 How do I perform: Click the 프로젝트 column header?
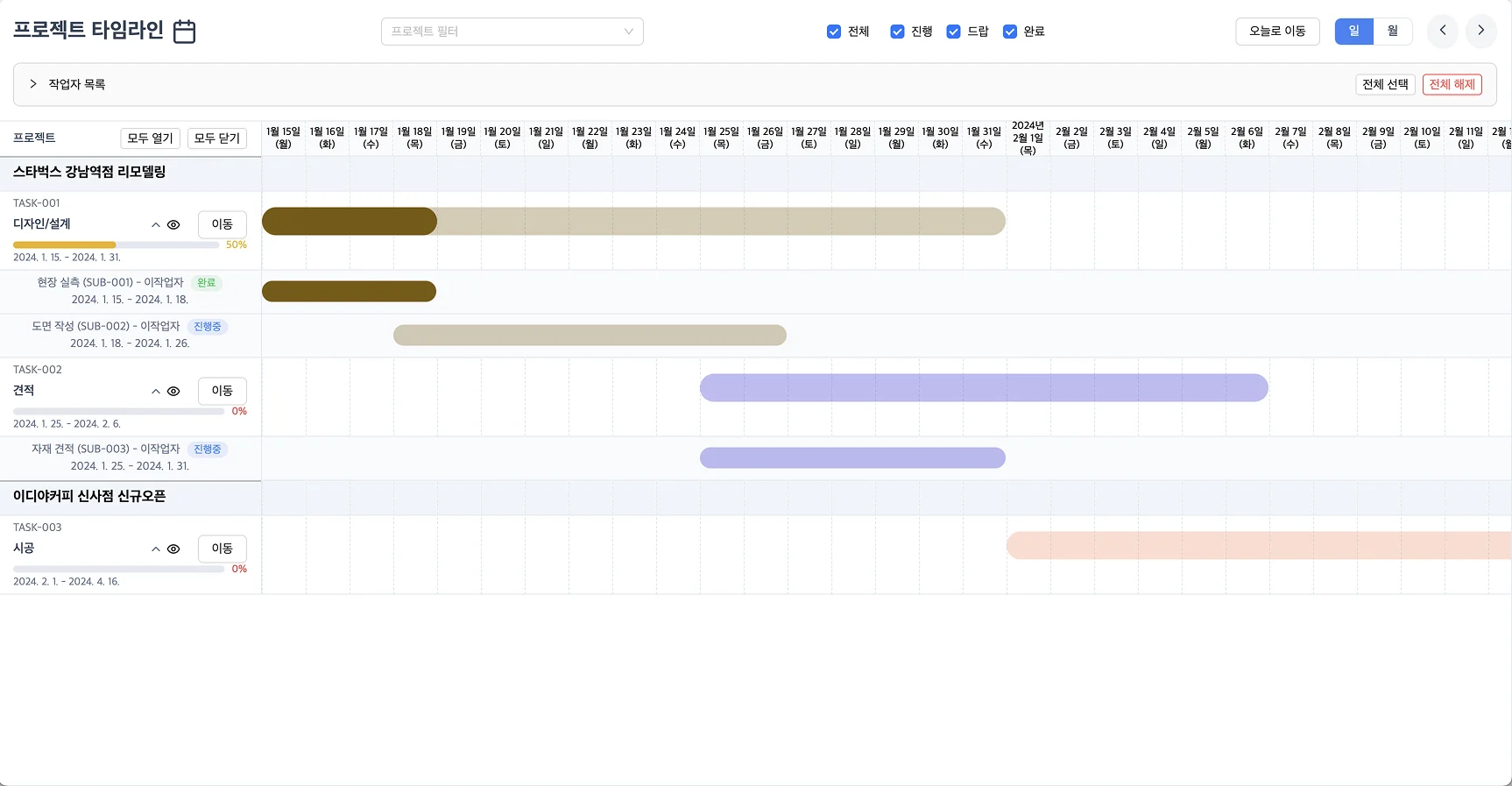pyautogui.click(x=34, y=138)
